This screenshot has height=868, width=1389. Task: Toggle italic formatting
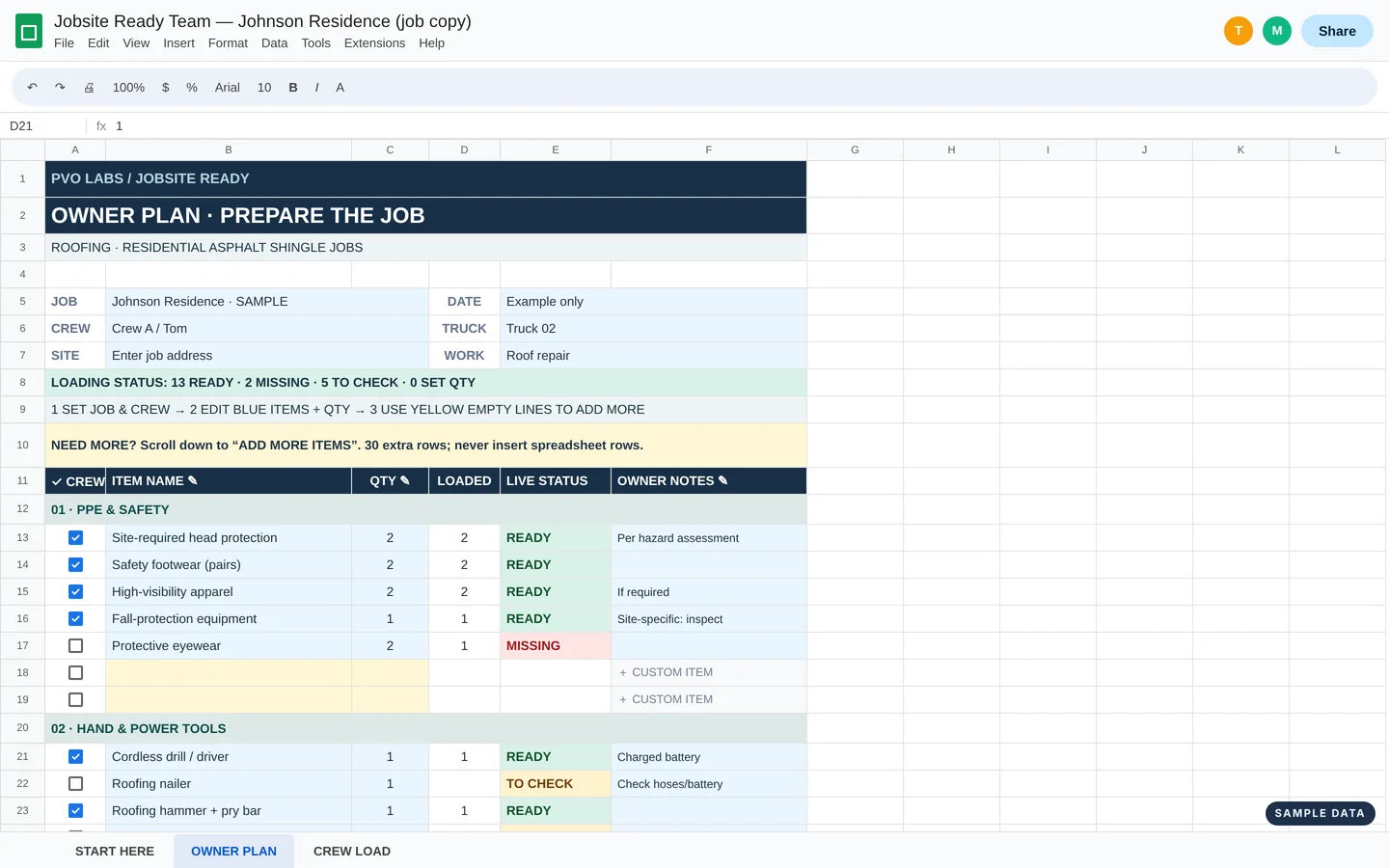(316, 87)
